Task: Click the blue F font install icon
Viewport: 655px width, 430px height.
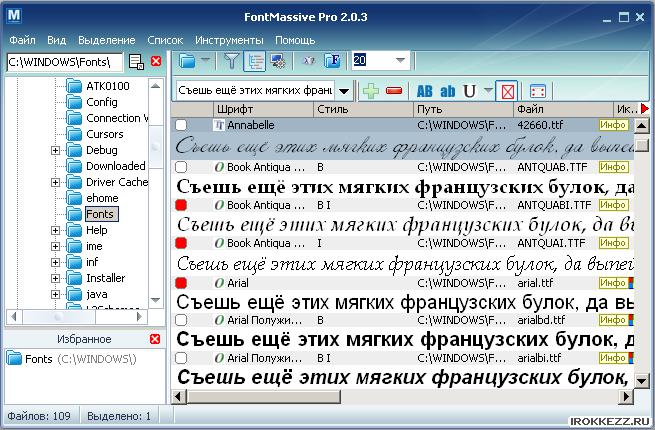Action: (333, 61)
